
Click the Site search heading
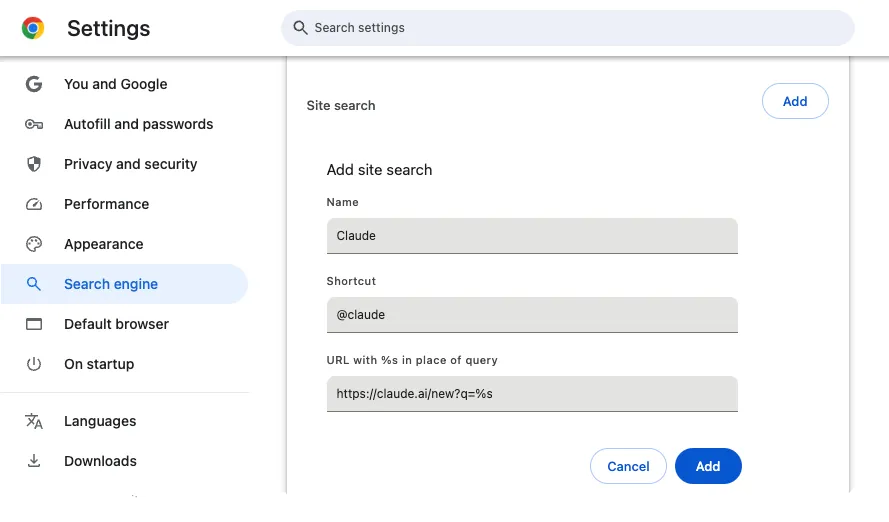tap(341, 105)
